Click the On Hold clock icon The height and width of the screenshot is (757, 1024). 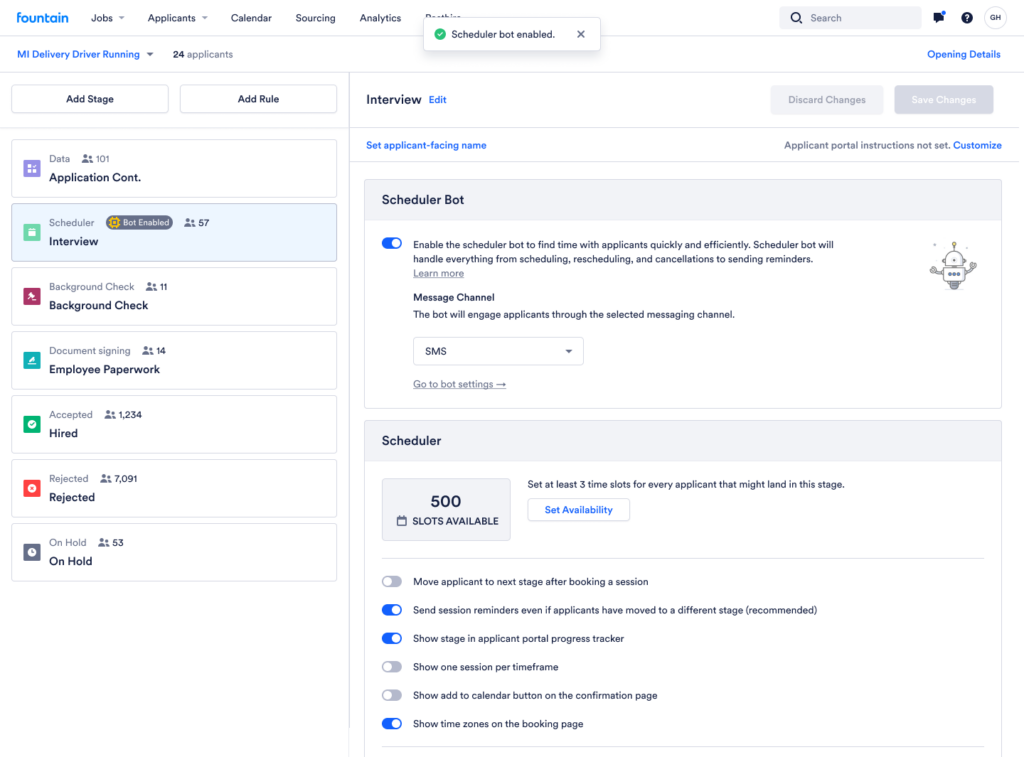coord(32,552)
